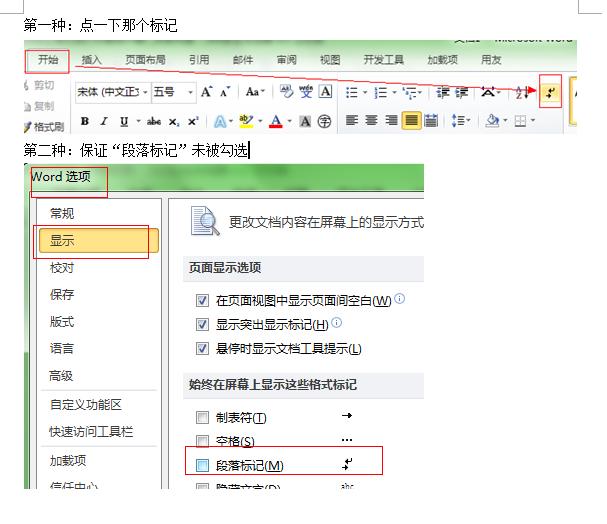Viewport: 607px width, 524px height.
Task: Click the Grow Font button
Action: coord(206,92)
